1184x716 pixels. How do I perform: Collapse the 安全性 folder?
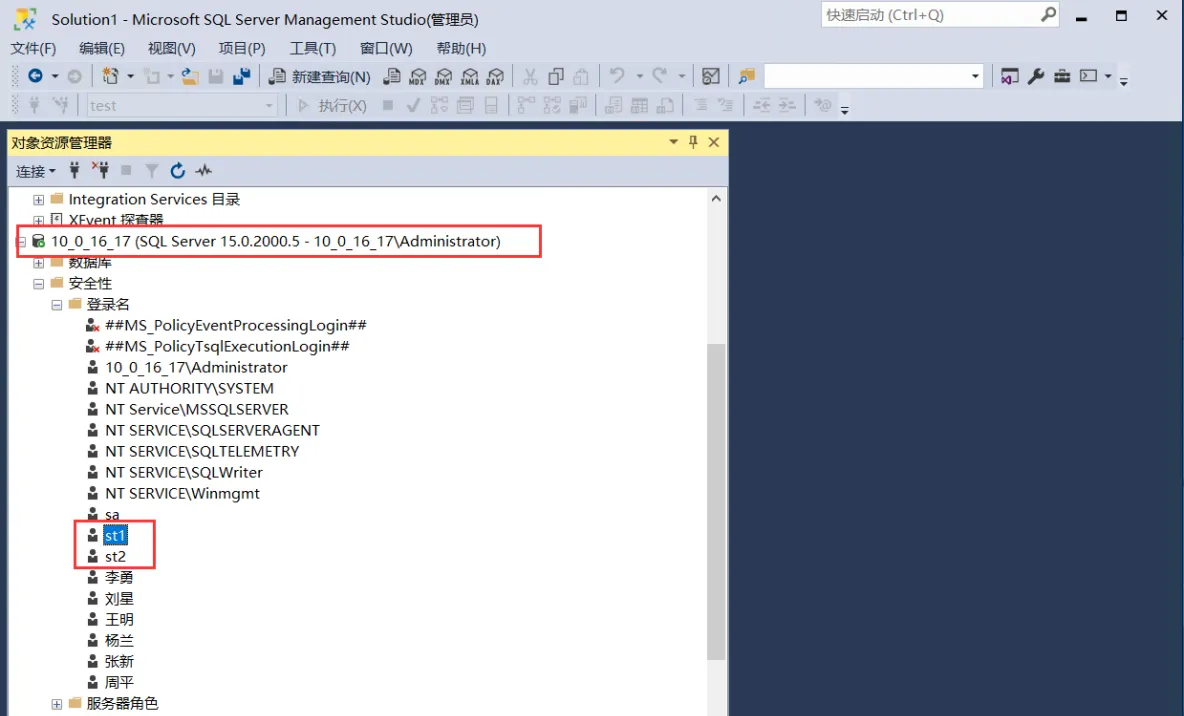pyautogui.click(x=39, y=284)
